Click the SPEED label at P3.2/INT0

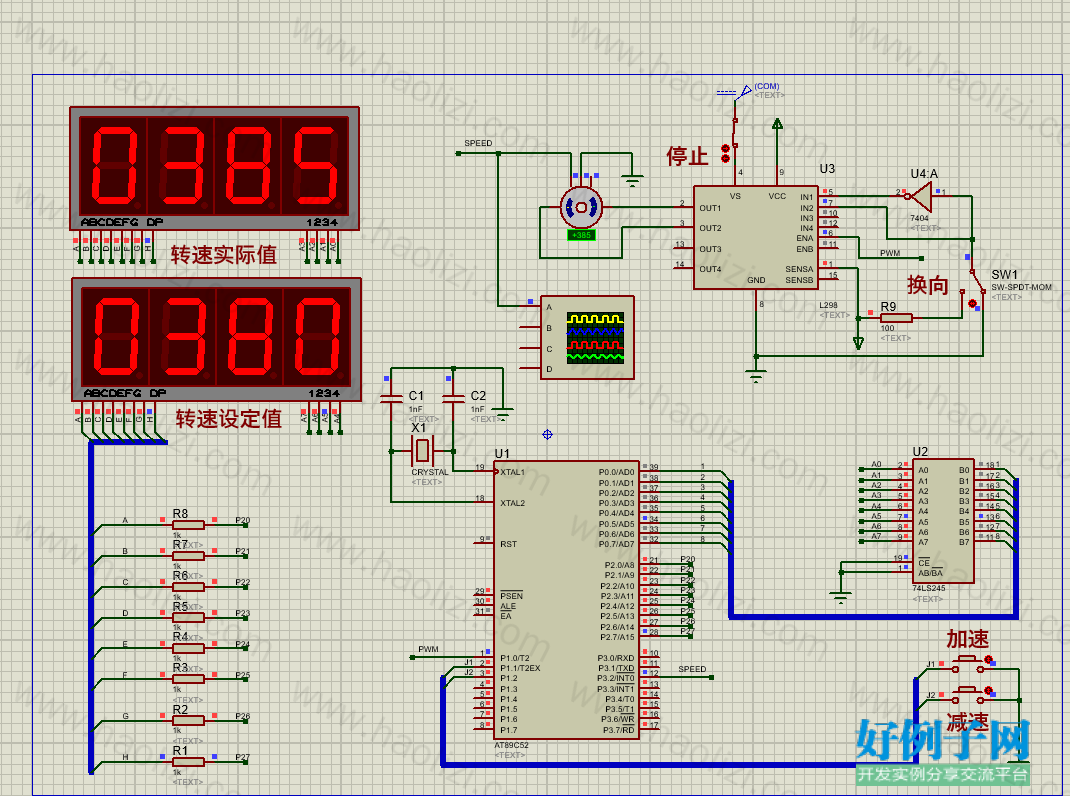click(x=692, y=669)
